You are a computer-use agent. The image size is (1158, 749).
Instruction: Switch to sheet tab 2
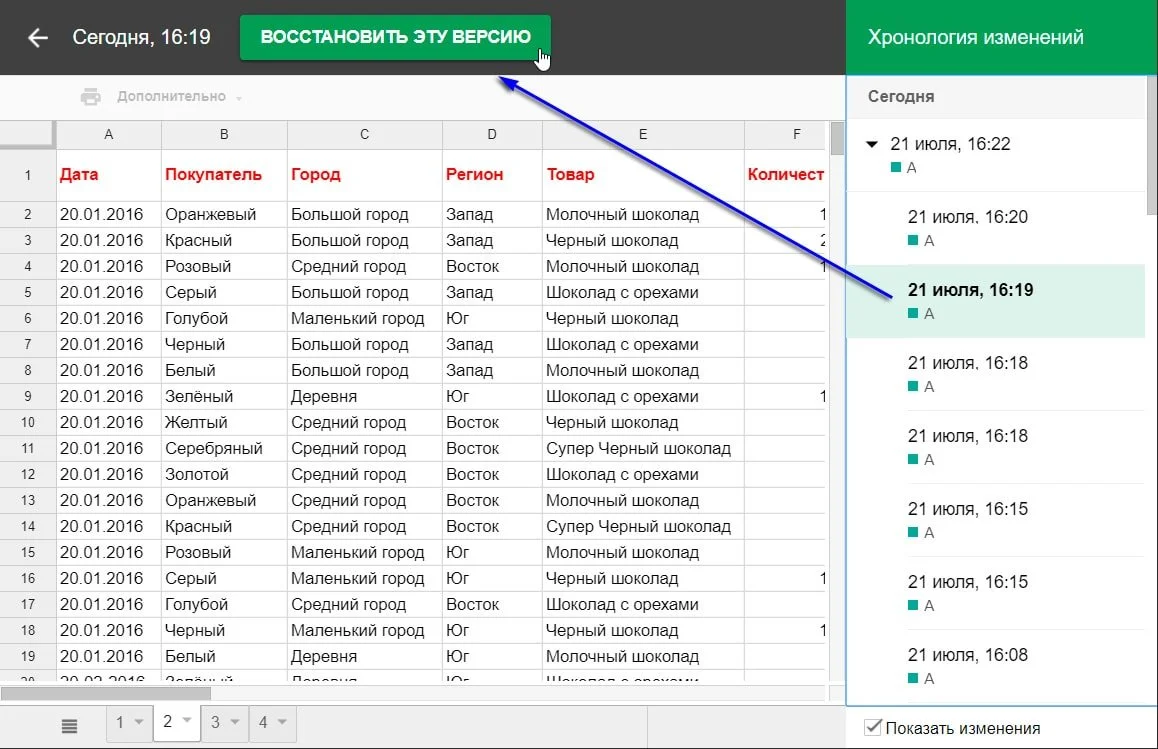(168, 722)
